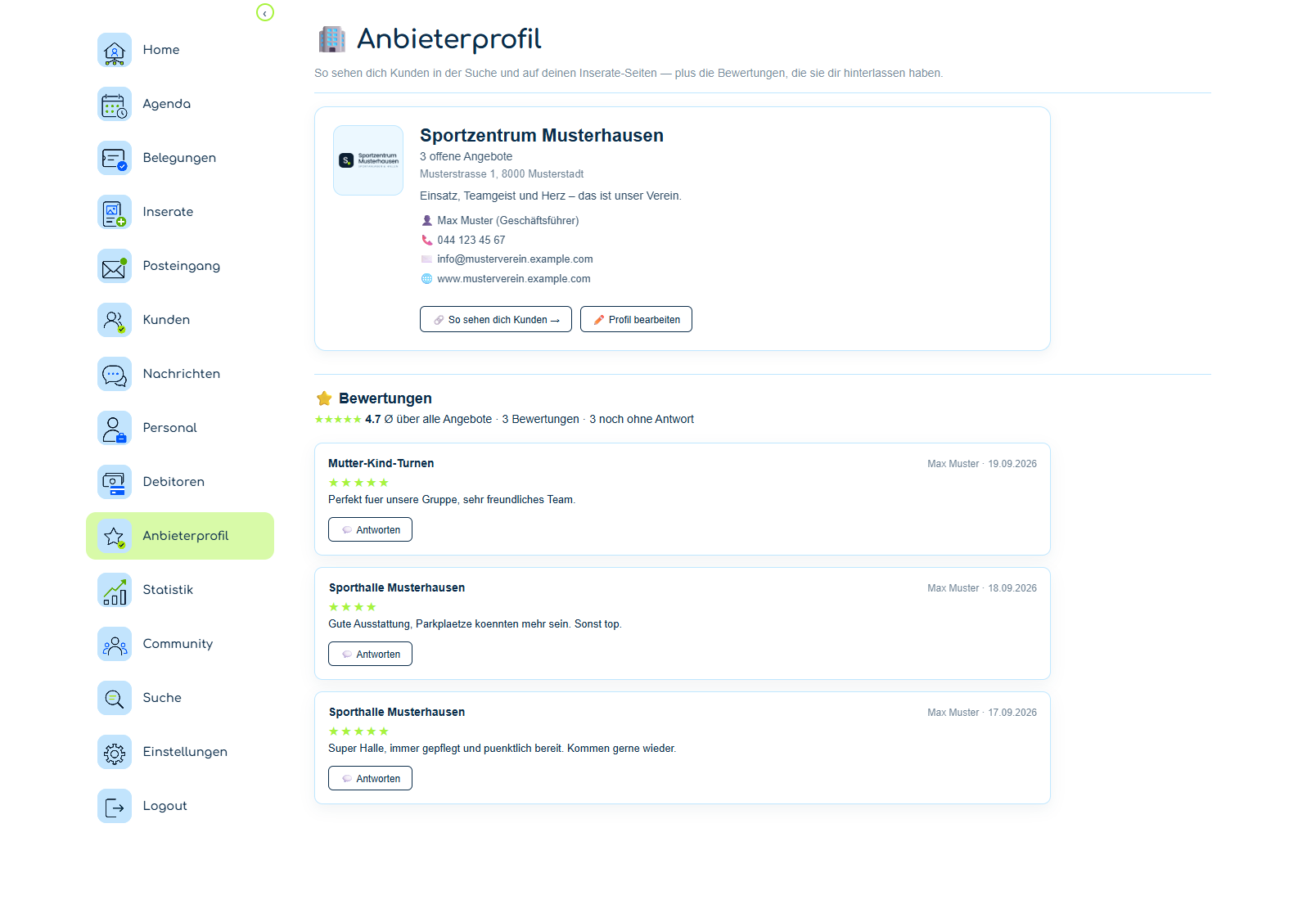The height and width of the screenshot is (900, 1316).
Task: Select the Agenda menu label
Action: 167,104
